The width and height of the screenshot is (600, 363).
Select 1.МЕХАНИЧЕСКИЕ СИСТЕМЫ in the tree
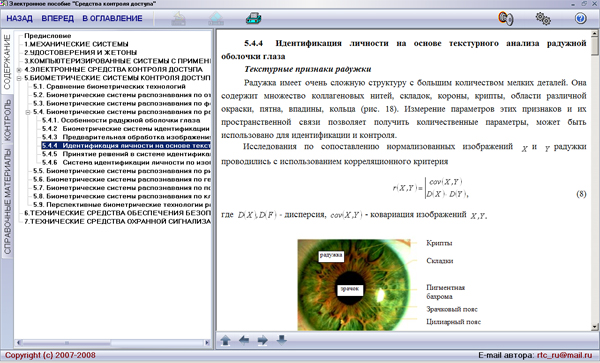coord(76,44)
